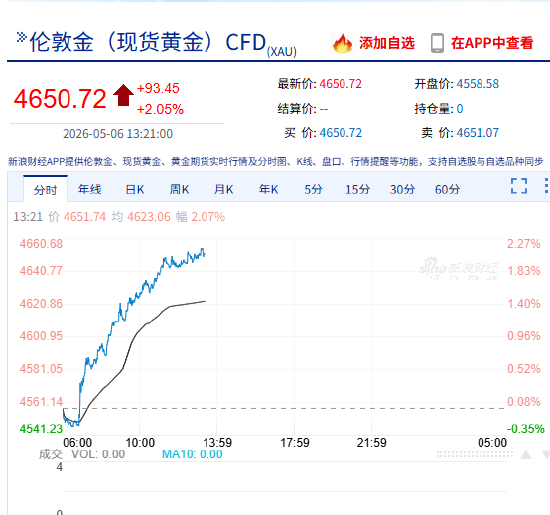Screen dimensions: 550x515
Task: Click the time axis label 13:59
Action: point(217,443)
